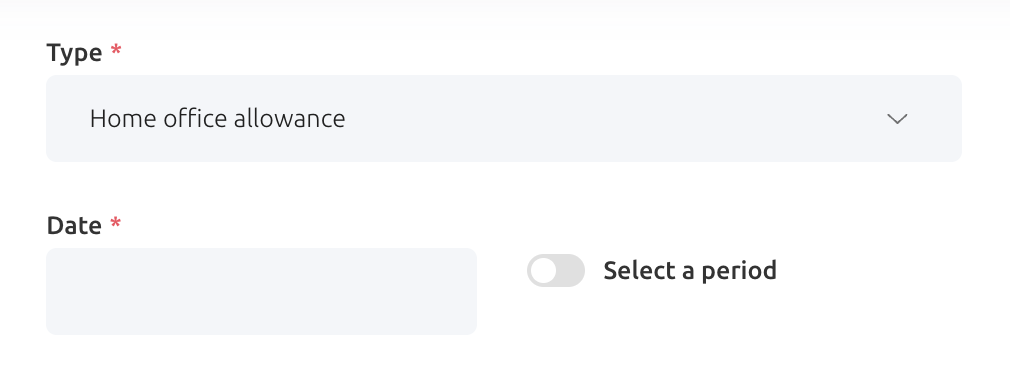Focus the Date box to pick a date

(x=262, y=291)
